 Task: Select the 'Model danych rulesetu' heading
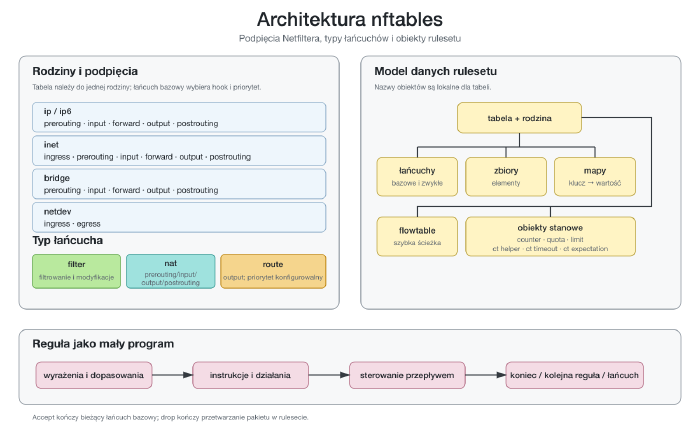coord(435,71)
